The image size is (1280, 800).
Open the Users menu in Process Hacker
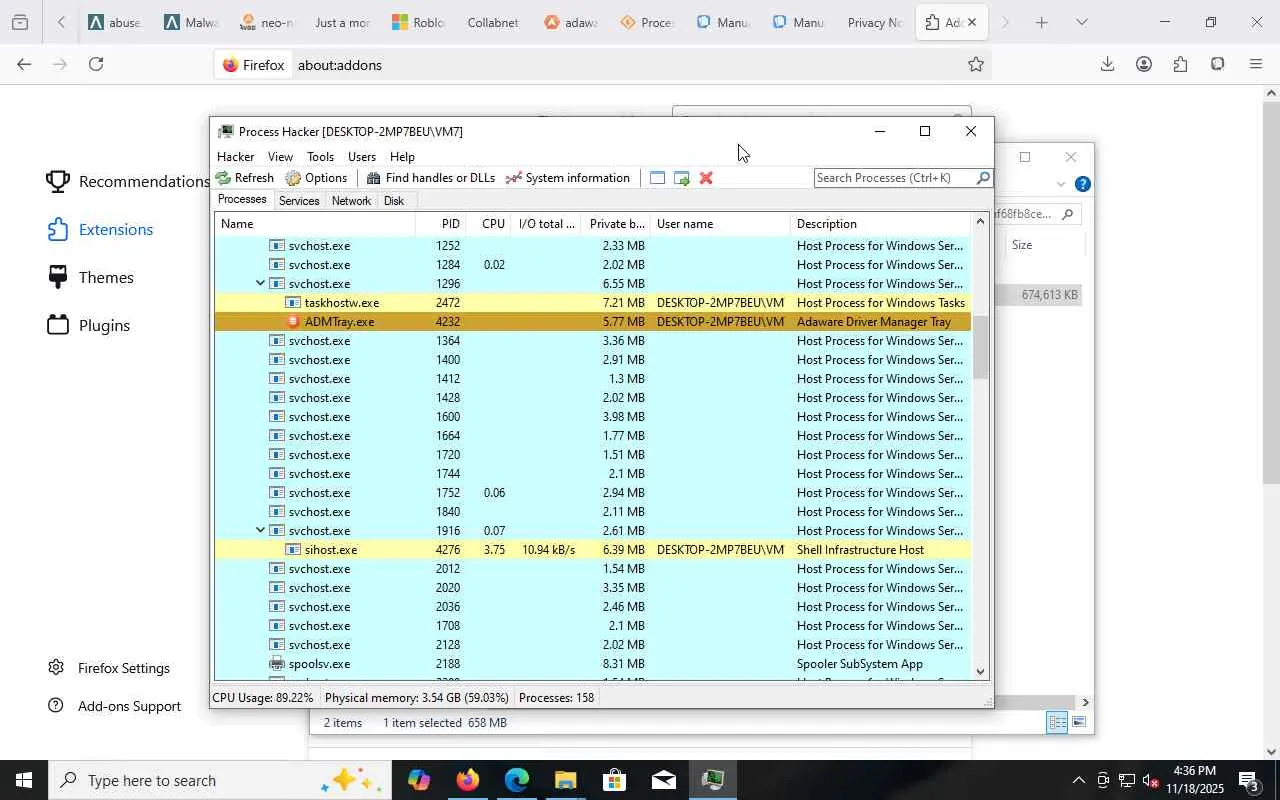click(x=362, y=157)
